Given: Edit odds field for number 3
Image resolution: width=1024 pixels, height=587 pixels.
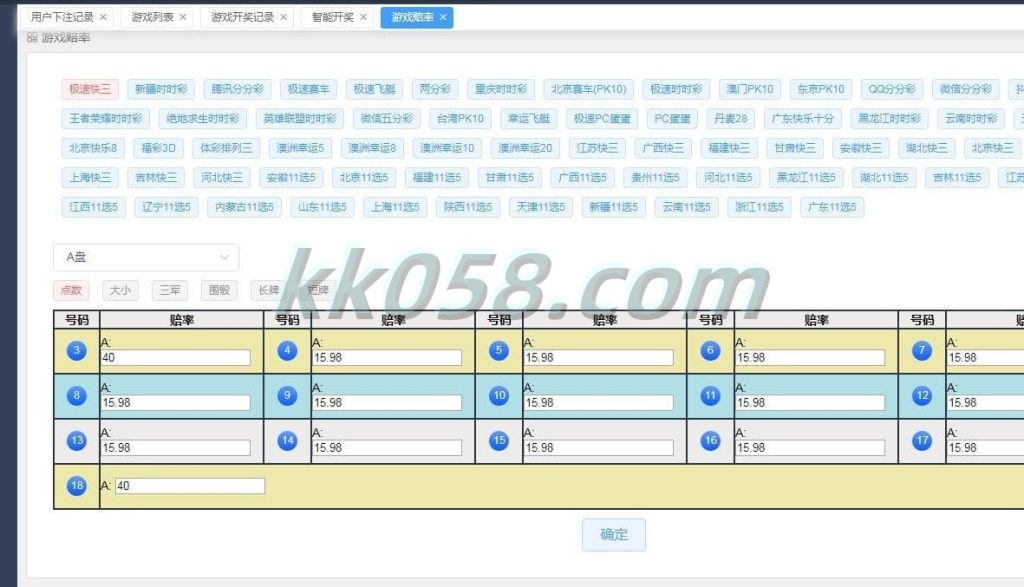Looking at the screenshot, I should pyautogui.click(x=176, y=358).
